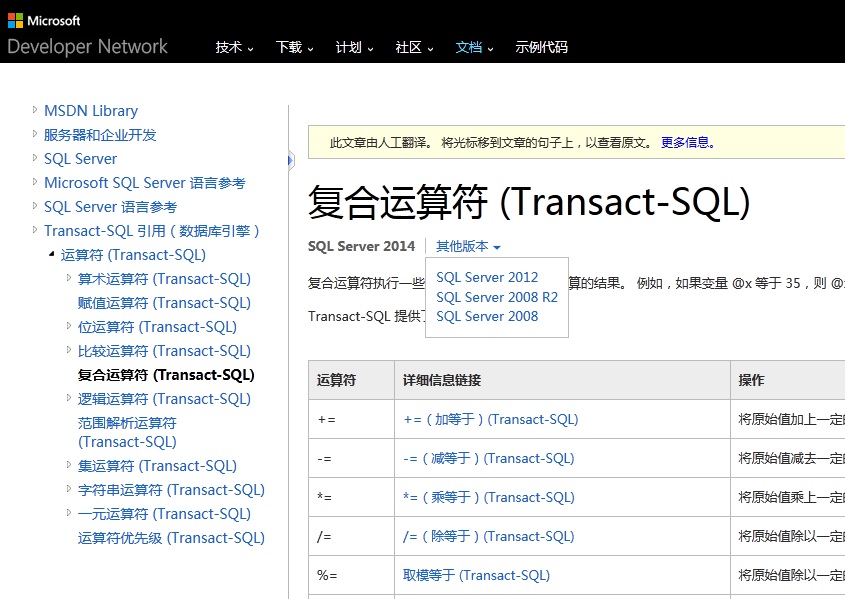Expand Microsoft SQL Server 语言参考 node arrow
Image resolution: width=845 pixels, height=599 pixels.
point(34,182)
